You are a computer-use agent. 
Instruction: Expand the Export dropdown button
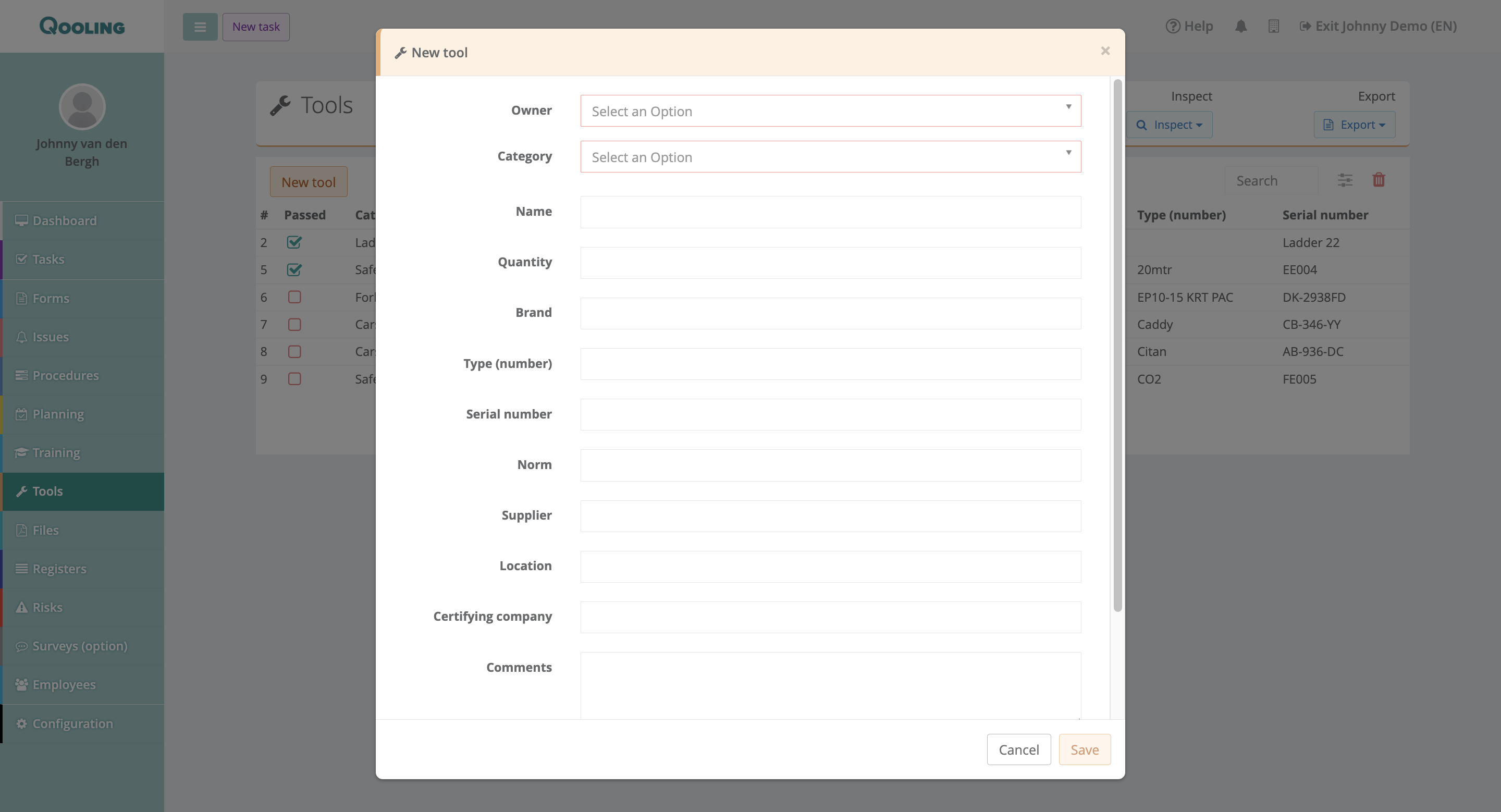pos(1354,125)
